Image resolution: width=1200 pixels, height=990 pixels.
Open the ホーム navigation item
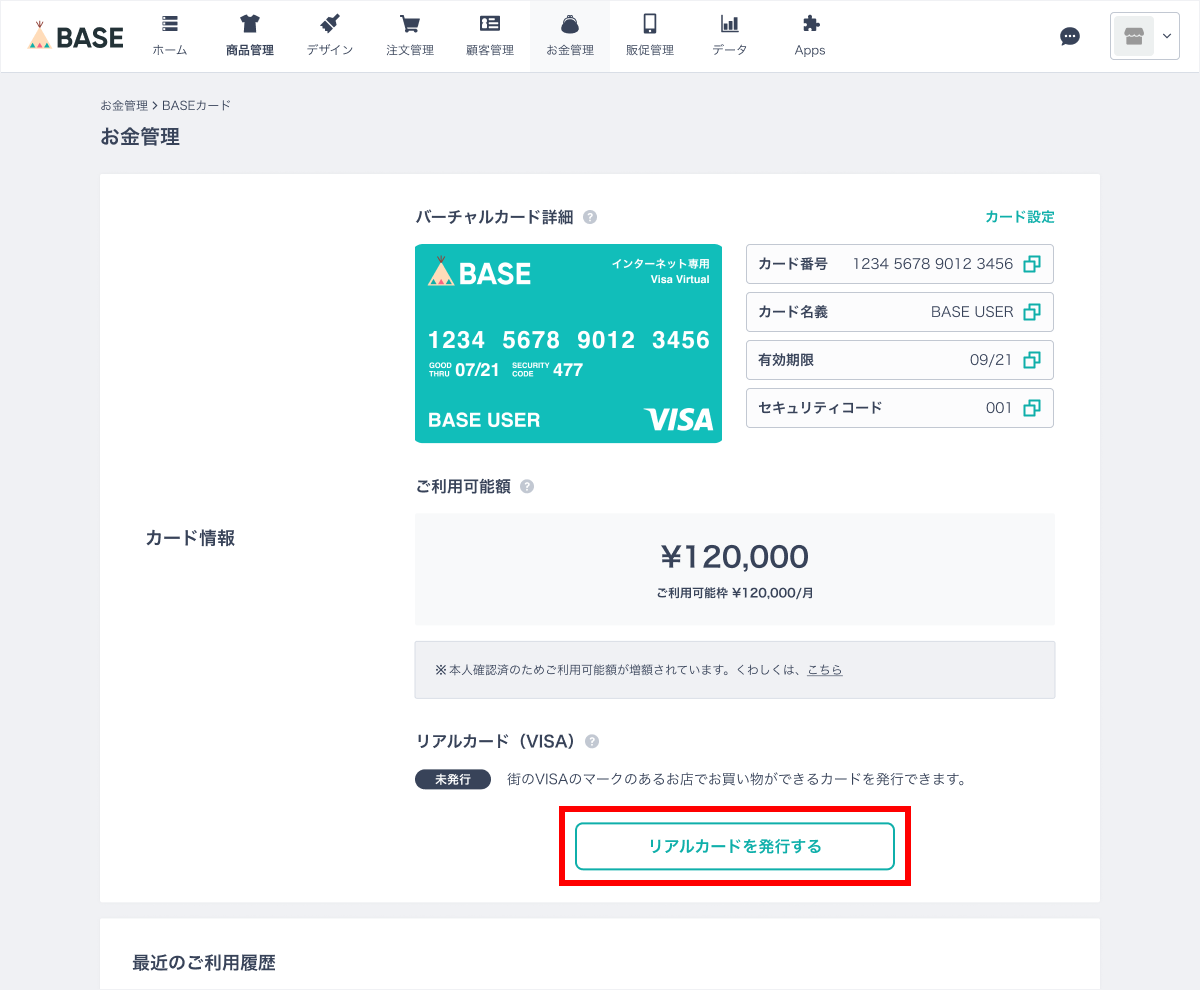[x=170, y=36]
